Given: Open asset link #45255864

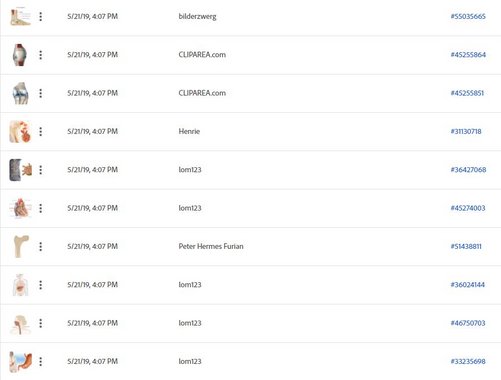Looking at the screenshot, I should click(468, 55).
